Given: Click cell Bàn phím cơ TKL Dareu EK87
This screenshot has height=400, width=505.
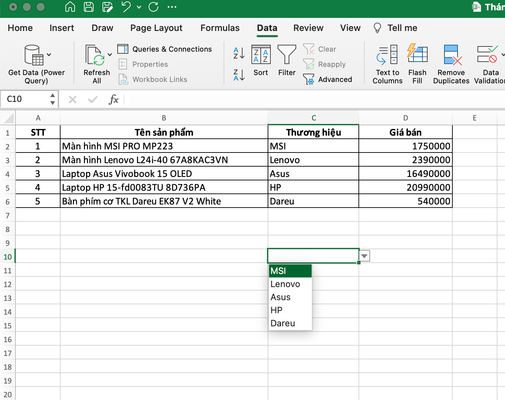Looking at the screenshot, I should coord(164,201).
